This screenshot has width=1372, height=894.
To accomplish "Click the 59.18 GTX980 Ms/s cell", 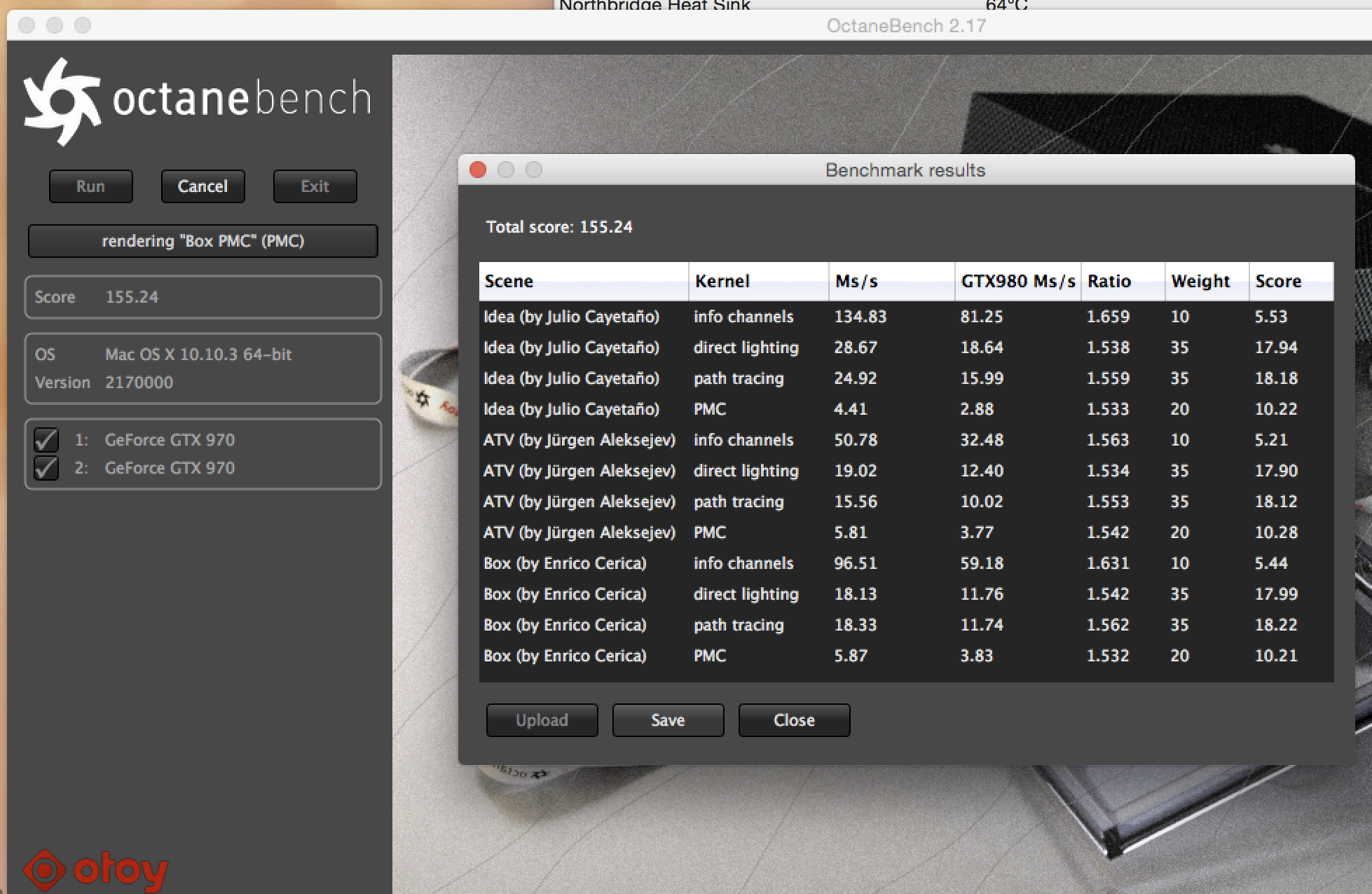I will [x=982, y=563].
